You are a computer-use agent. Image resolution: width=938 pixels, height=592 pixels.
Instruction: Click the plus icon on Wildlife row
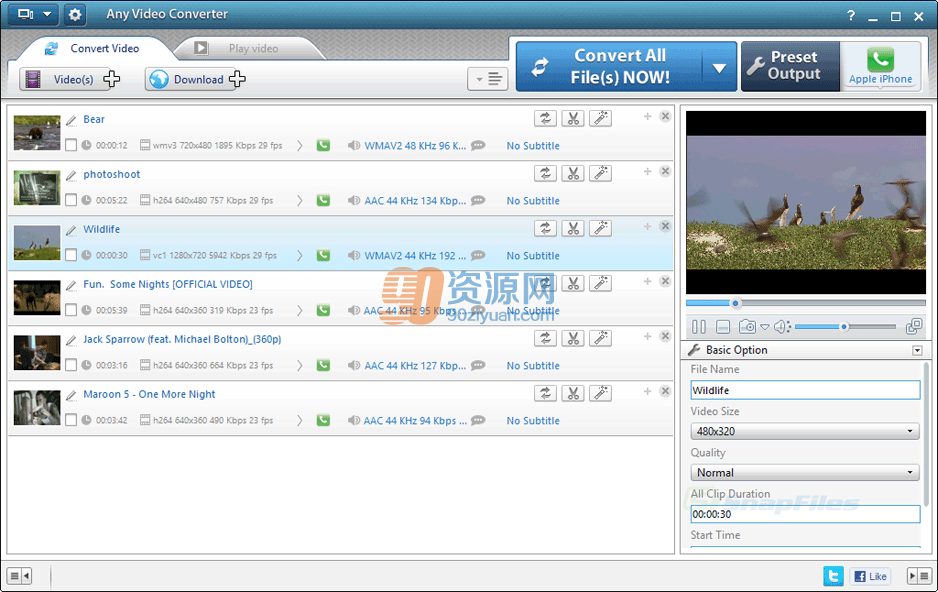[647, 227]
